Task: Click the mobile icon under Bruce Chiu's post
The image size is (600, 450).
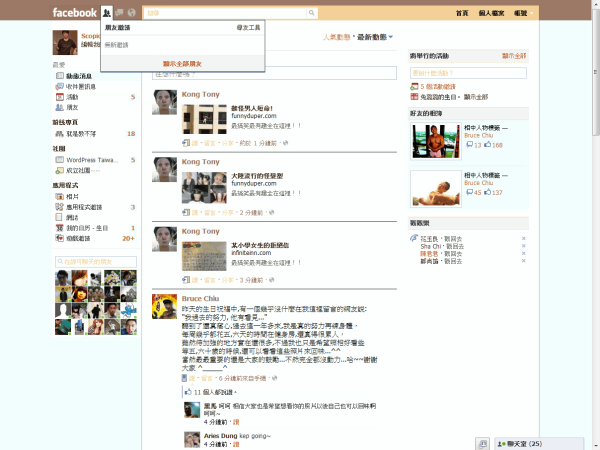Action: [x=184, y=378]
